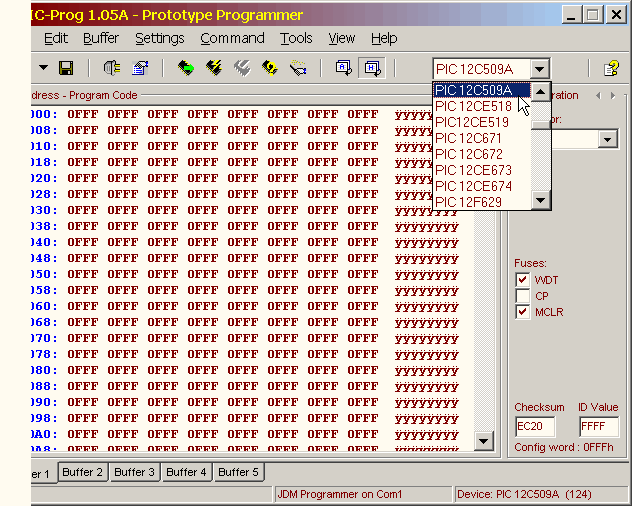Screen dimensions: 632x506
Task: Select PIC 12CE518 from the device list
Action: [473, 106]
